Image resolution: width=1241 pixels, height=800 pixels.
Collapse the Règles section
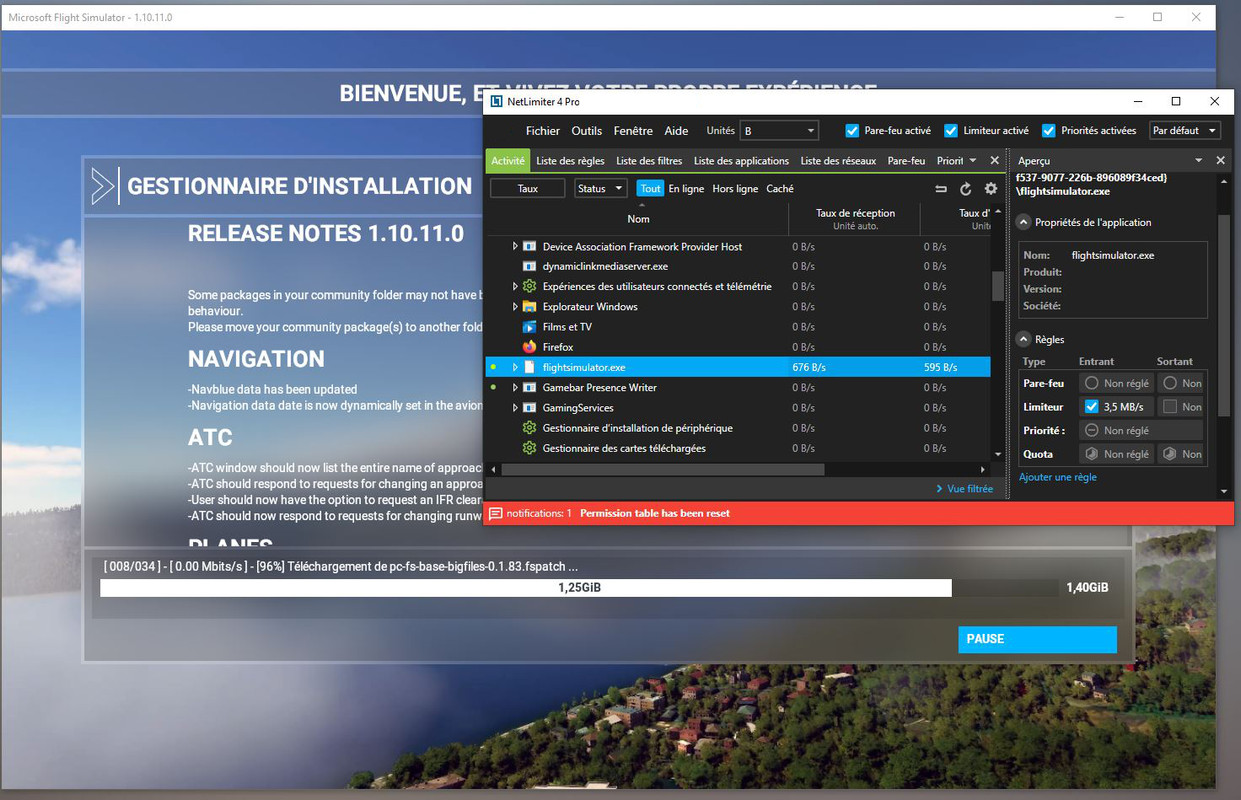click(1024, 340)
